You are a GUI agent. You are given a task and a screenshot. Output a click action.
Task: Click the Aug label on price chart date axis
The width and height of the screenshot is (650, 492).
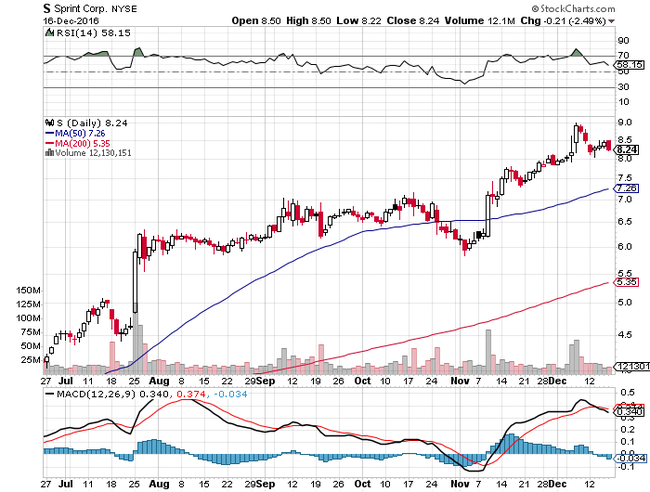(159, 381)
